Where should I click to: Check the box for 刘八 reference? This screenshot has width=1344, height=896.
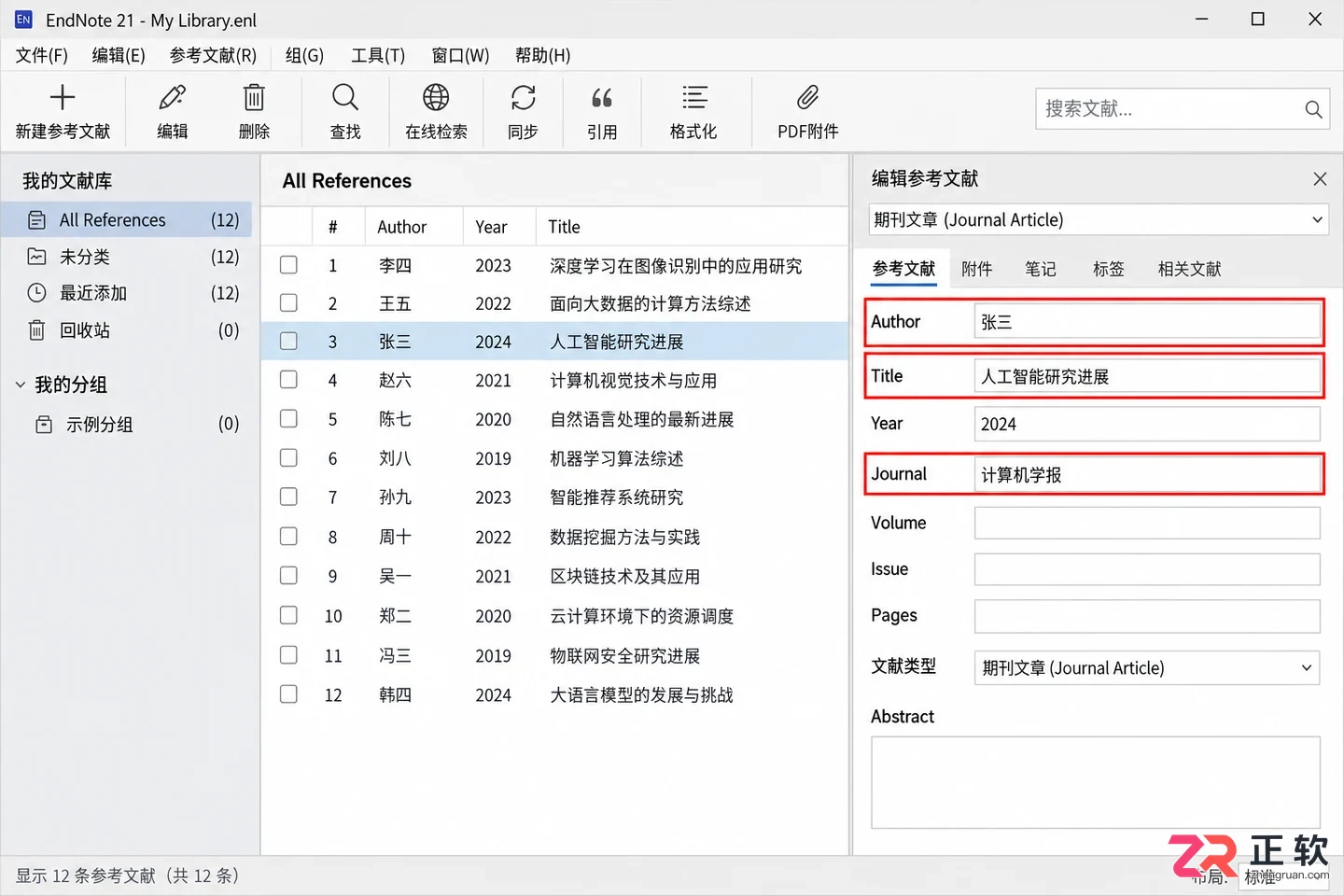(289, 458)
